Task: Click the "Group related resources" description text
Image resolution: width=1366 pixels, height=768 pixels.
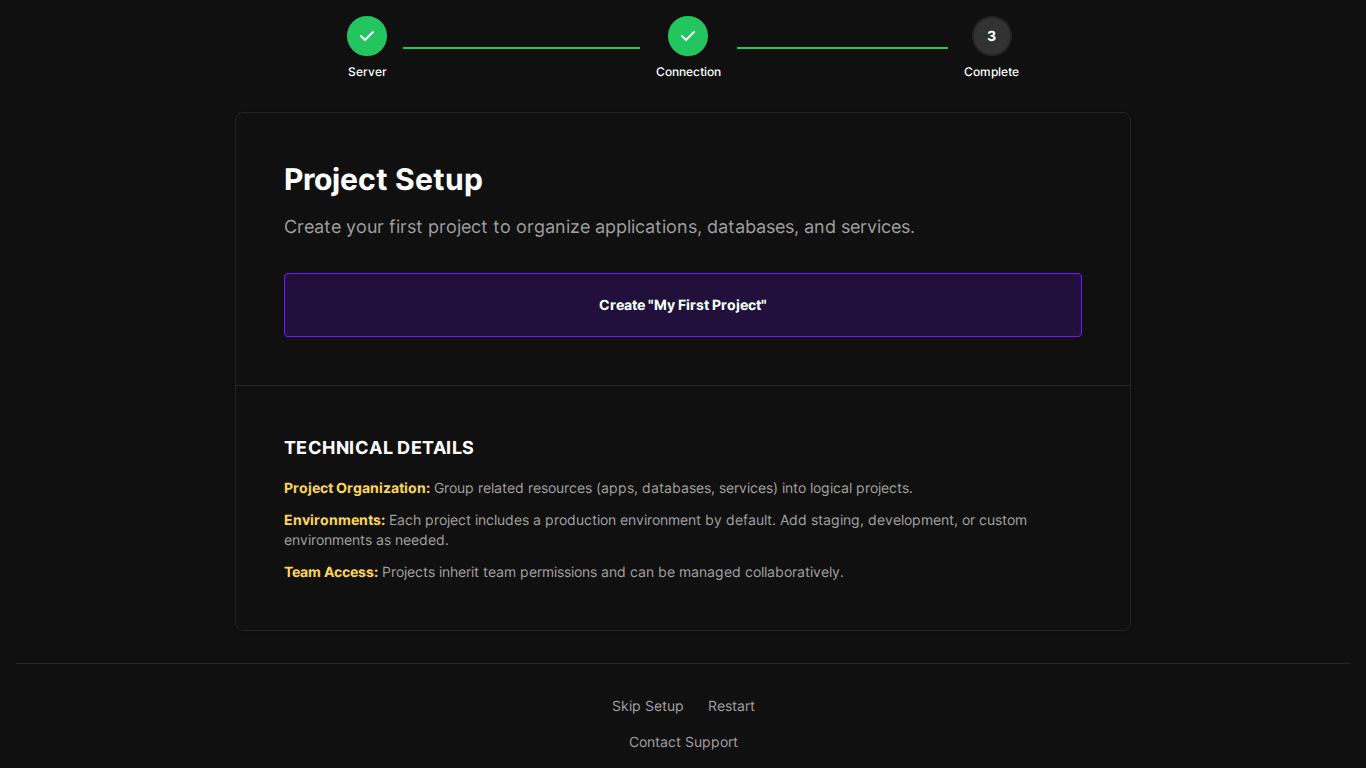Action: click(x=673, y=489)
